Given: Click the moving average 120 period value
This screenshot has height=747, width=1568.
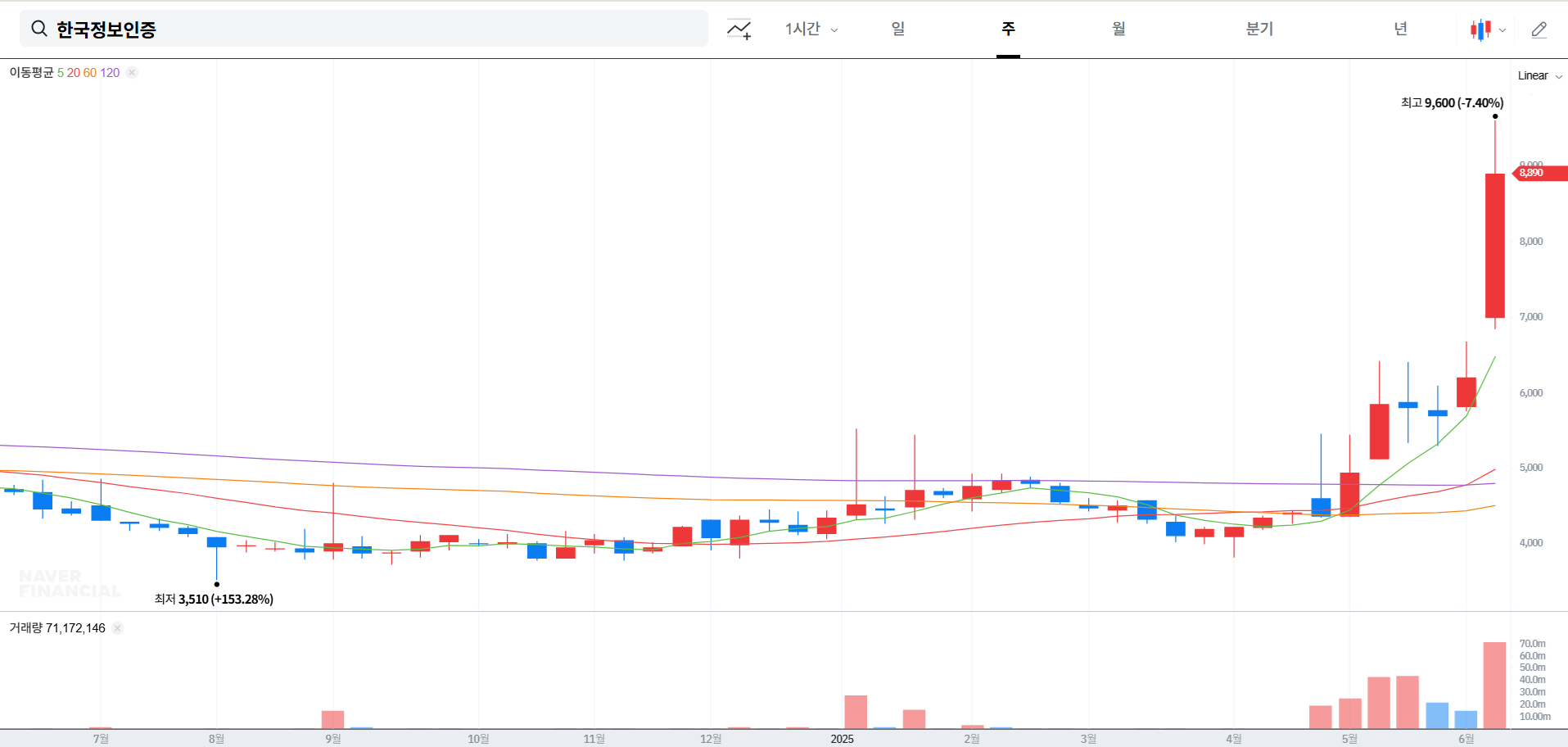Looking at the screenshot, I should pyautogui.click(x=110, y=72).
